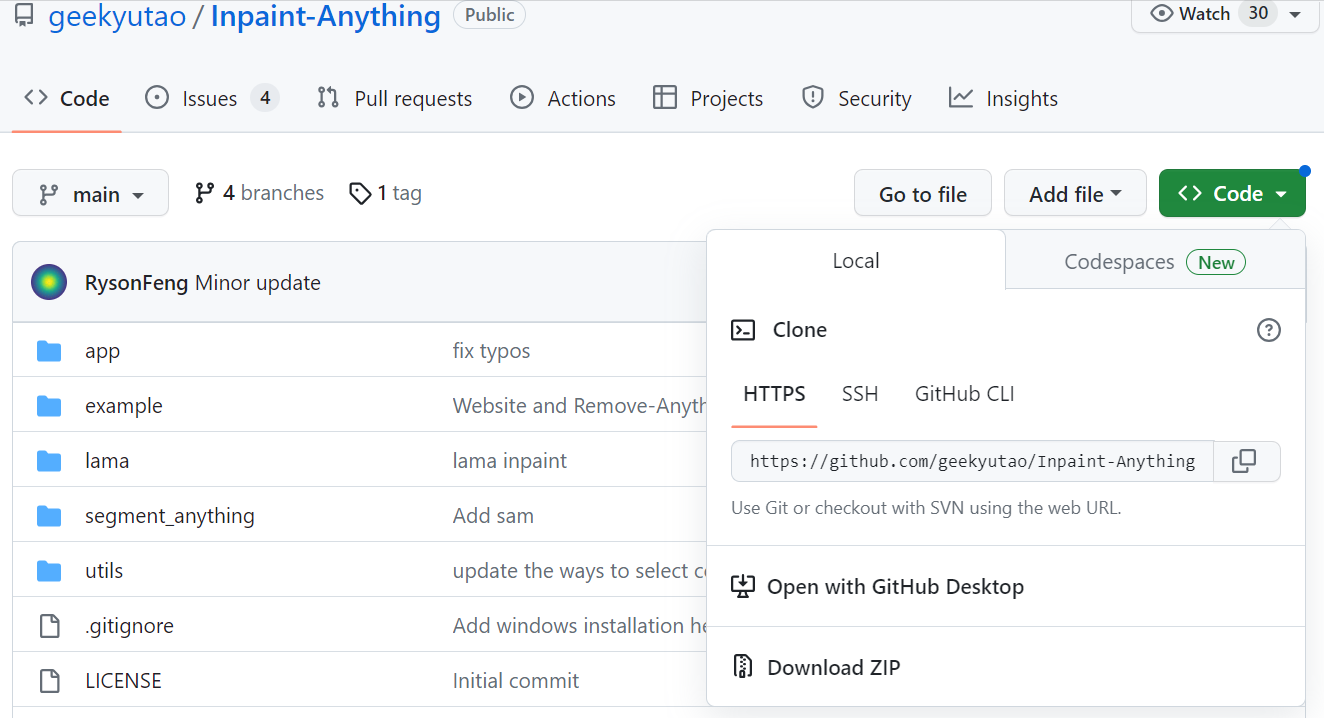Image resolution: width=1324 pixels, height=718 pixels.
Task: Click the .gitignore file icon
Action: coord(49,626)
